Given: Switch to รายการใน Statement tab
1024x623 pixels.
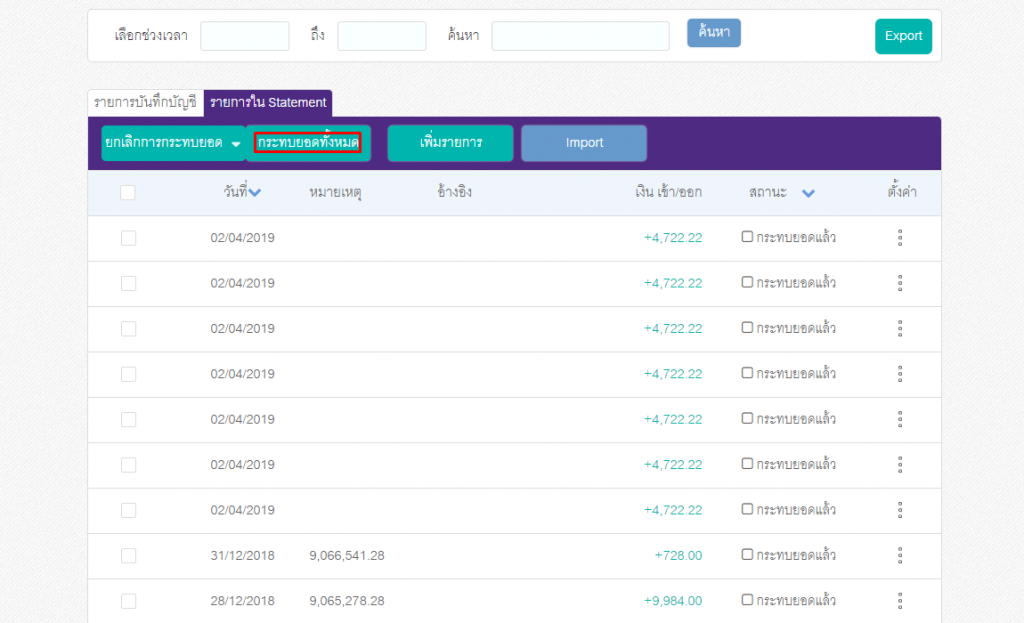Looking at the screenshot, I should coord(268,103).
